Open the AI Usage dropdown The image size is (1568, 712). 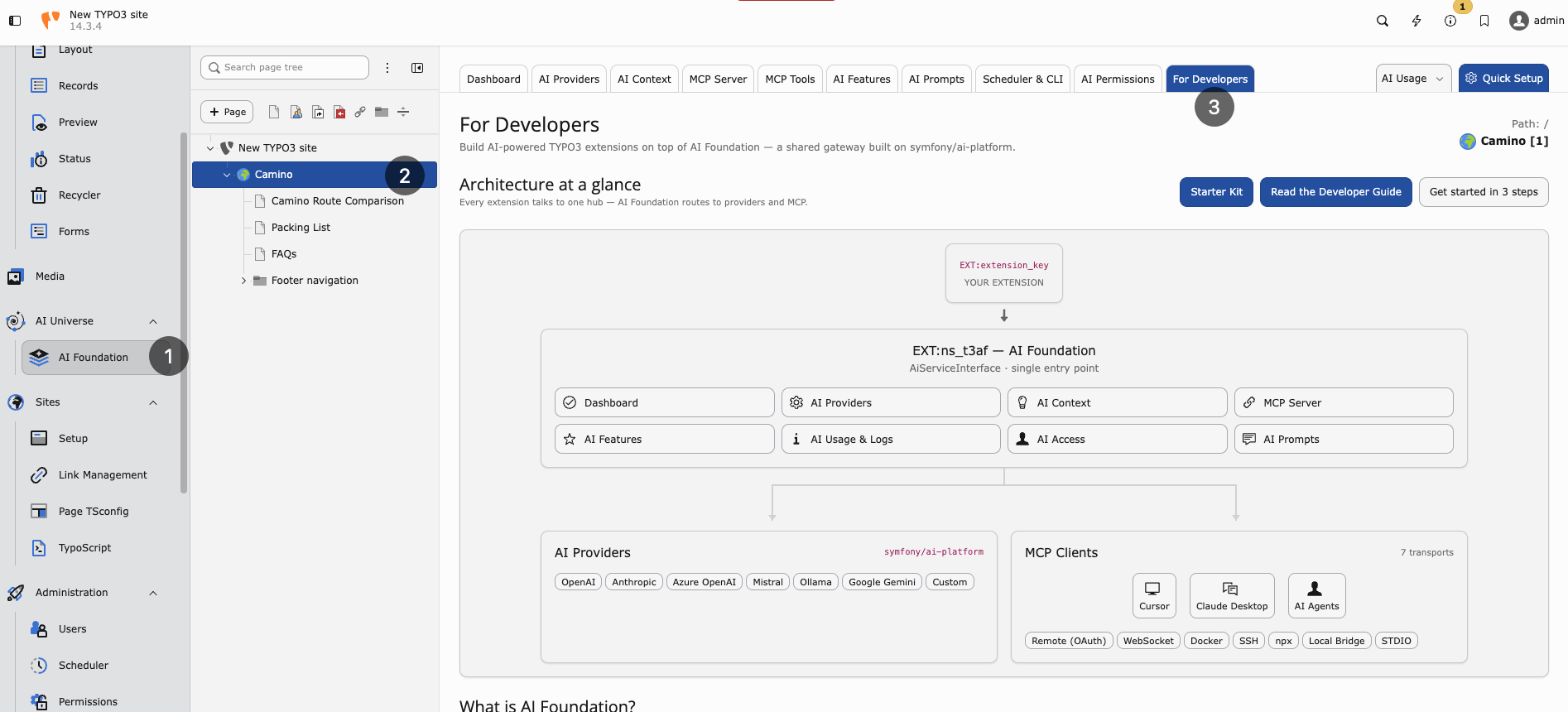[1413, 78]
